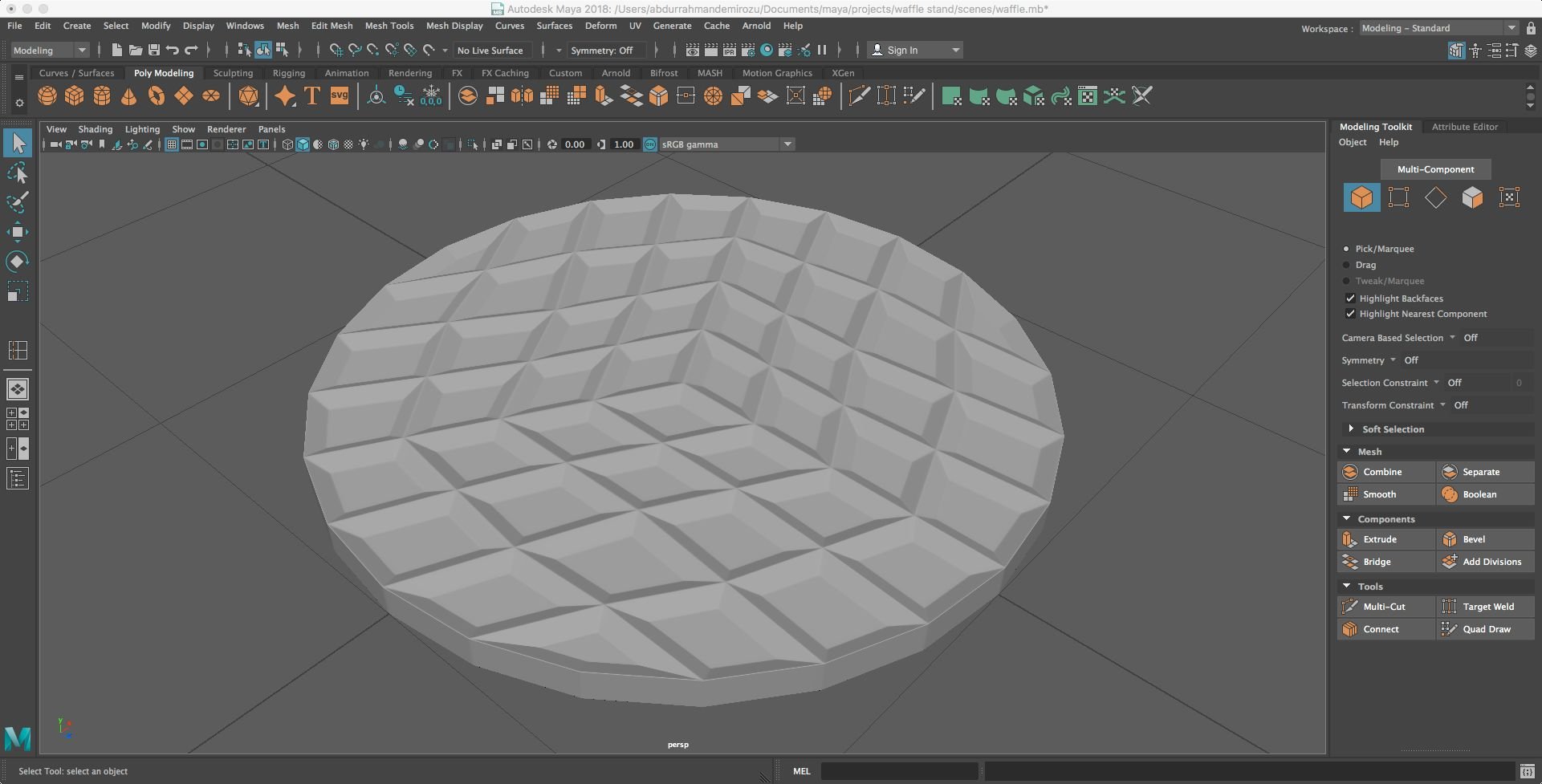Choose UV selection mode icon in Toolkit

(1509, 197)
